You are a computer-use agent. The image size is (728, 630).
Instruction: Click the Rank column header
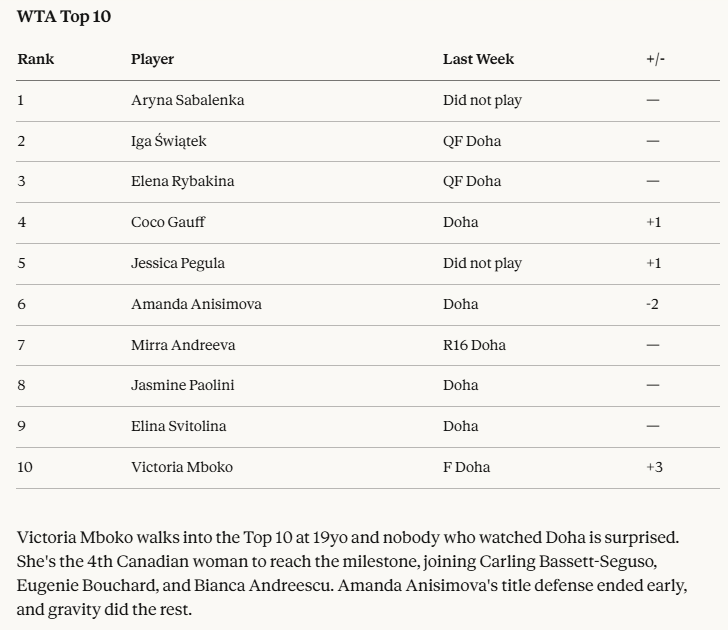coord(36,59)
